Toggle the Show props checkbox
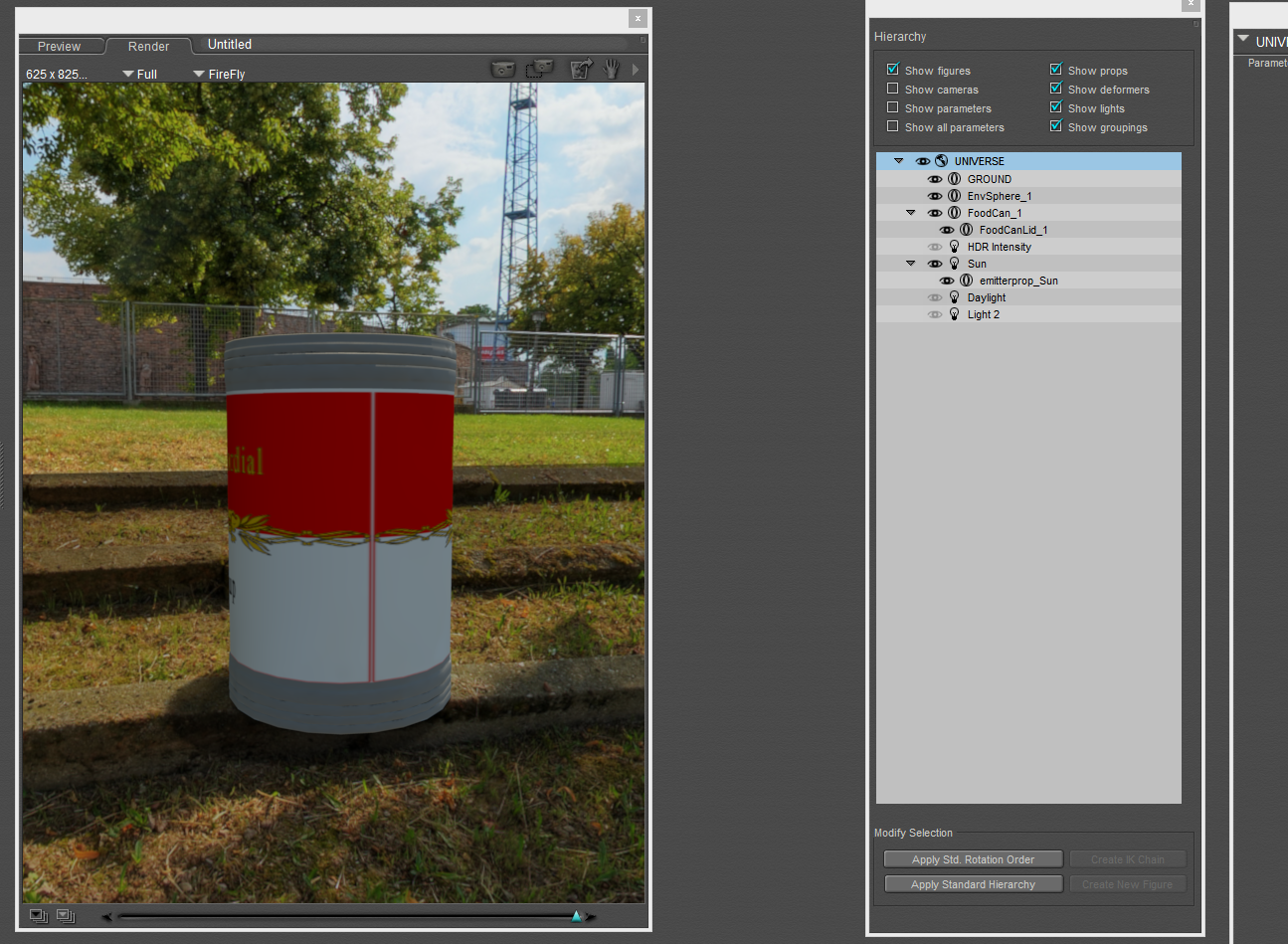The height and width of the screenshot is (944, 1288). coord(1055,70)
